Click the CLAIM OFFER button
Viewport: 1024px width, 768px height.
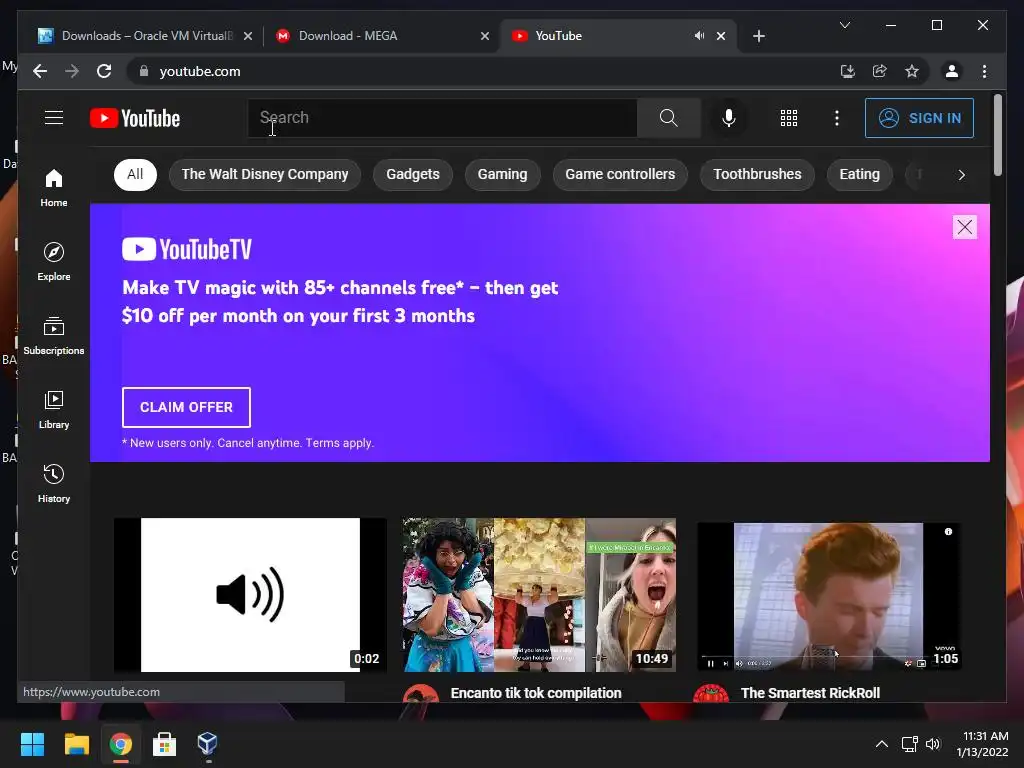(x=186, y=407)
